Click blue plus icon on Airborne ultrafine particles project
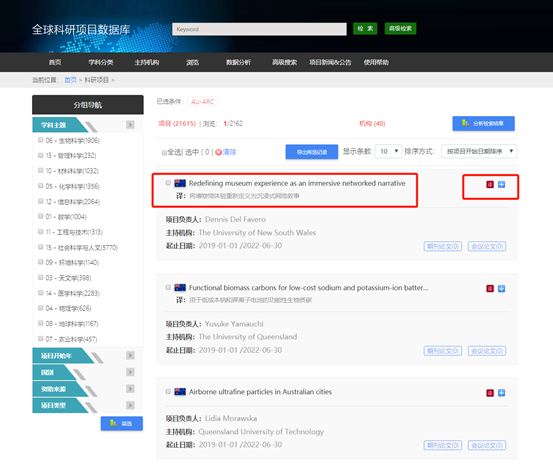The image size is (553, 468). tap(501, 393)
